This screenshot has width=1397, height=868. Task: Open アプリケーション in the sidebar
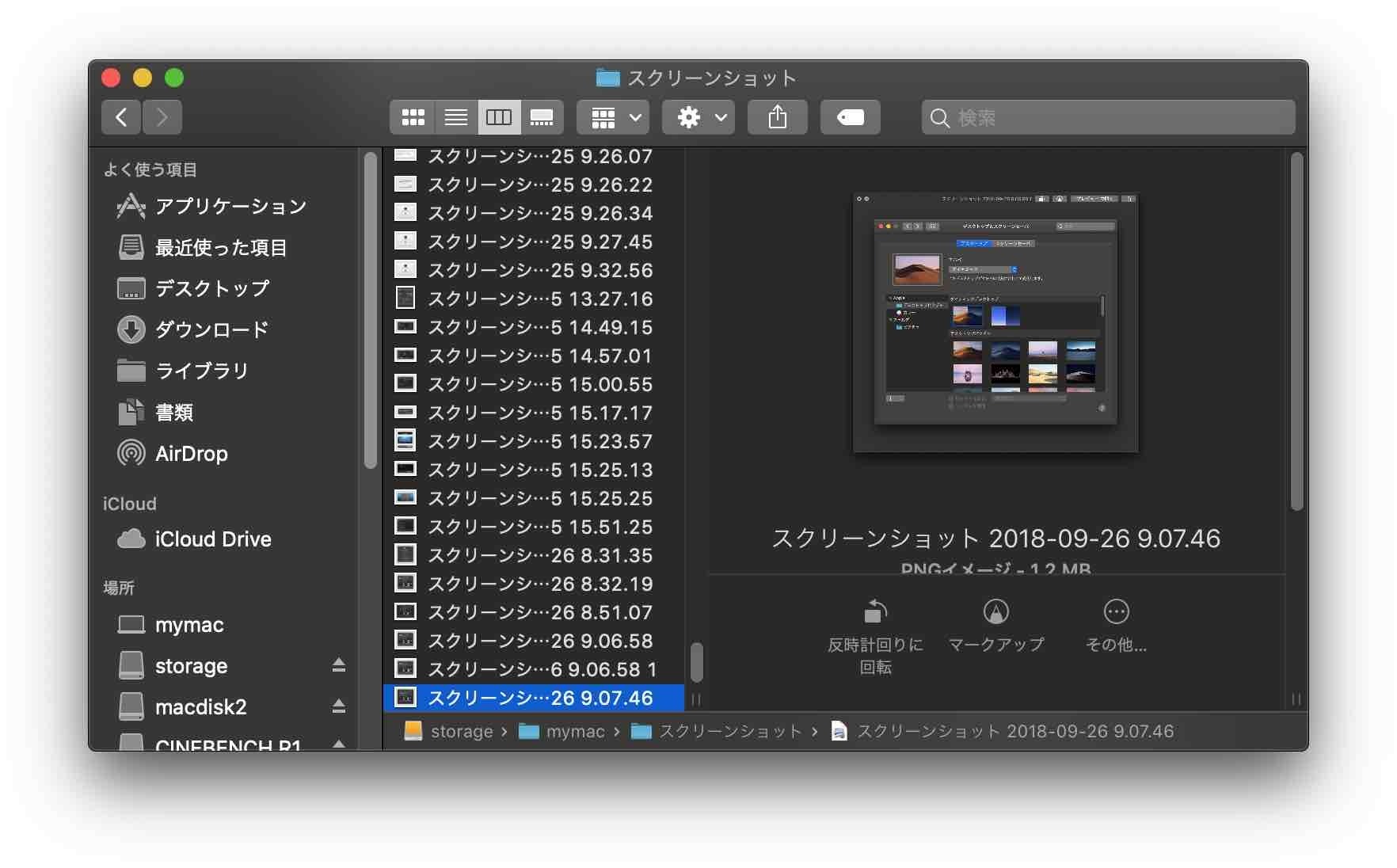coord(211,206)
